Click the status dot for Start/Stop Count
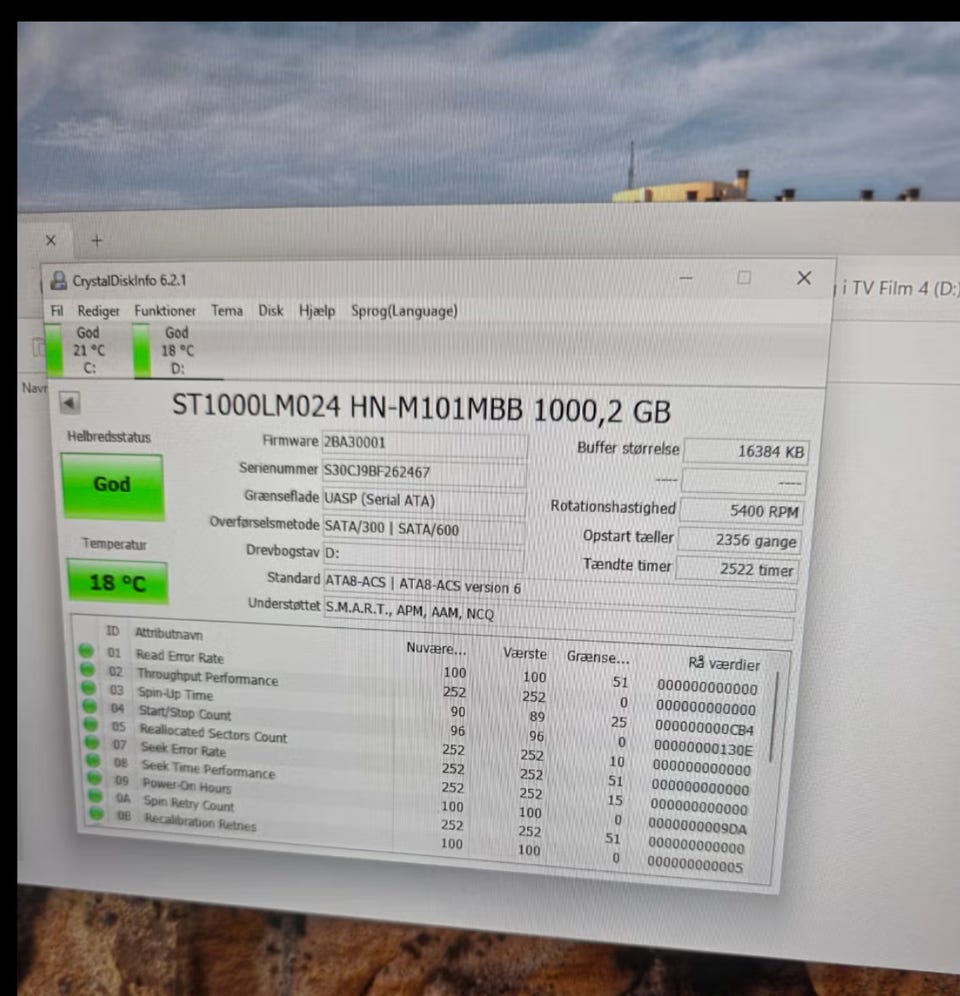 coord(90,706)
